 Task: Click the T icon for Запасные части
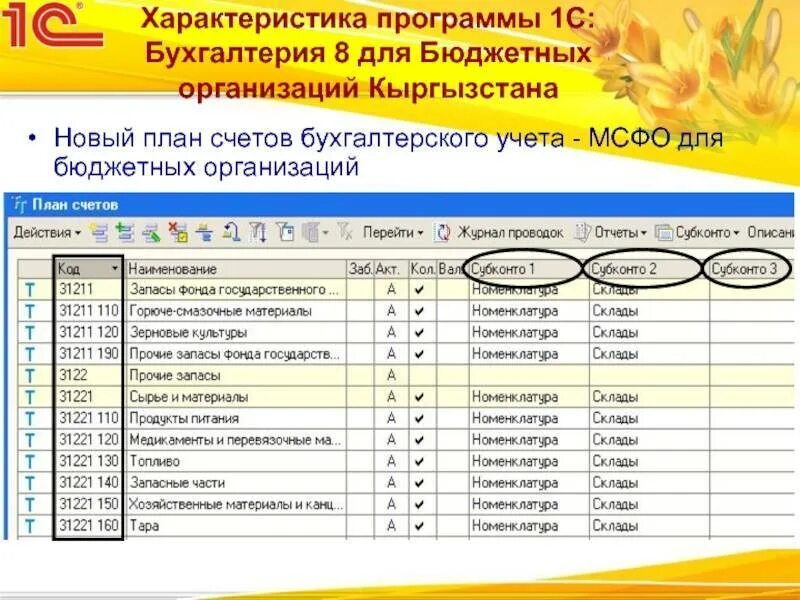point(30,483)
